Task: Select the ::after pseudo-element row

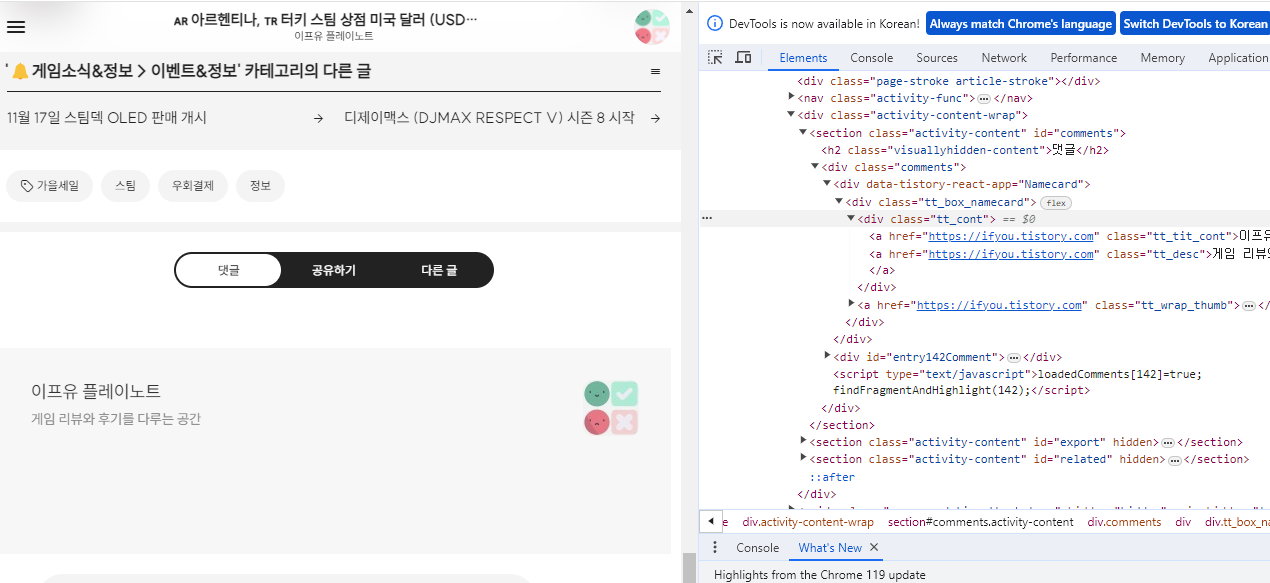Action: [x=832, y=477]
